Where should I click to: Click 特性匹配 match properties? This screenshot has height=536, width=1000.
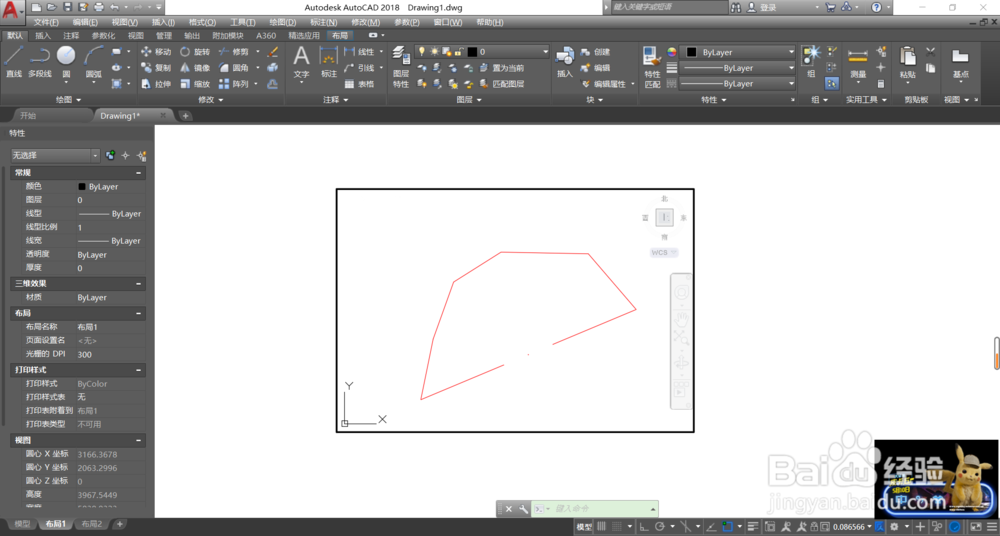(652, 66)
